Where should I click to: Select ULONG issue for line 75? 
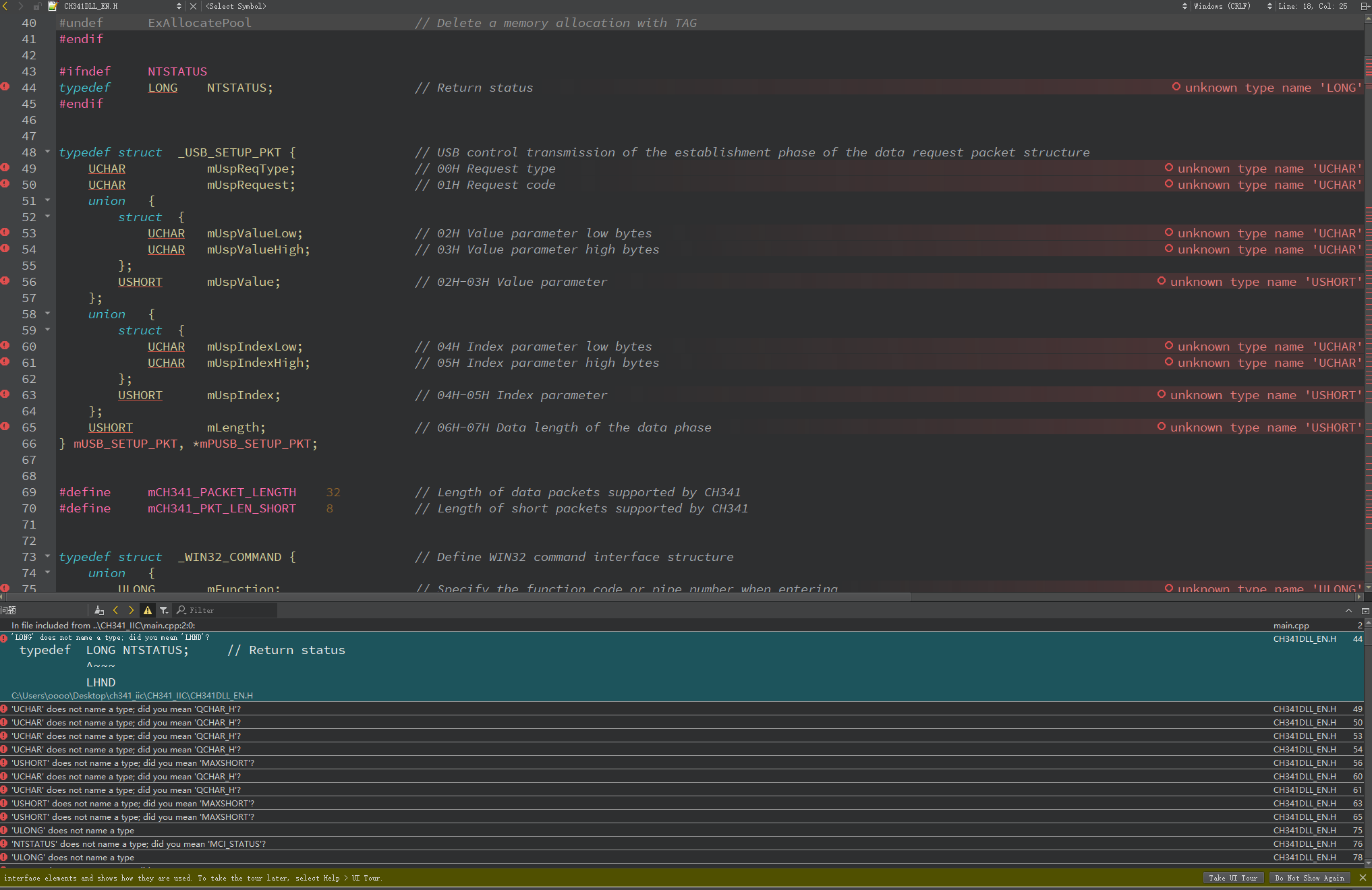coord(681,830)
